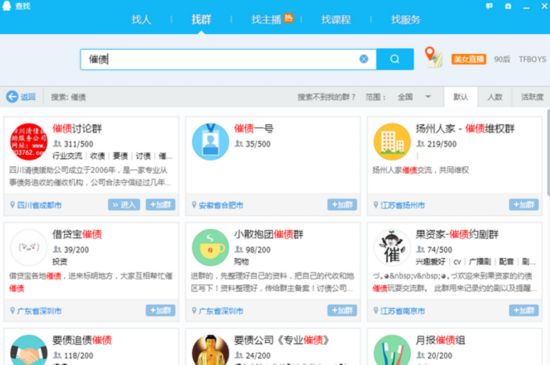Switch to the 找主播 tab
550x365 pixels.
point(266,20)
